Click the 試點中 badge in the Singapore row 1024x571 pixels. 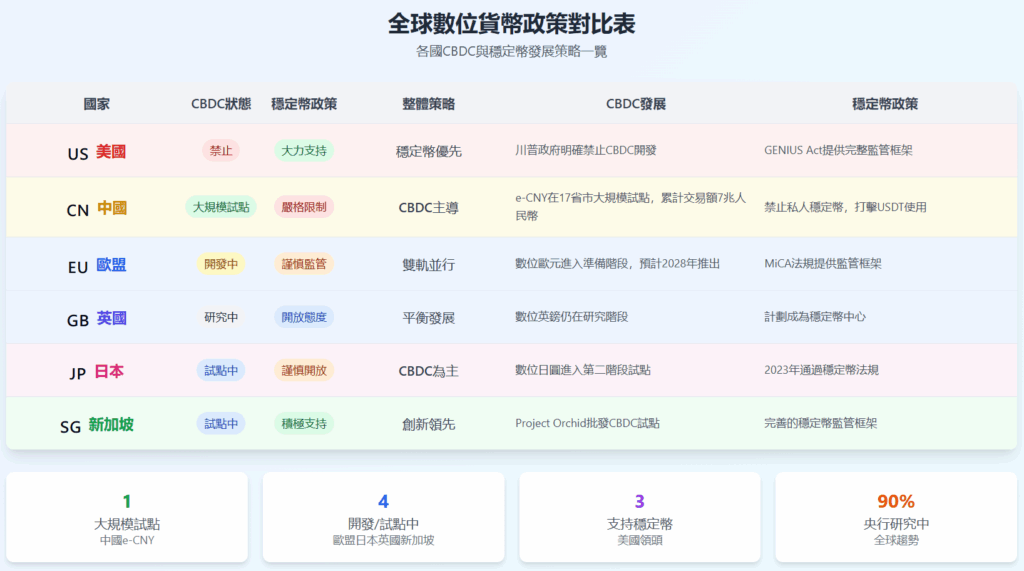[220, 423]
